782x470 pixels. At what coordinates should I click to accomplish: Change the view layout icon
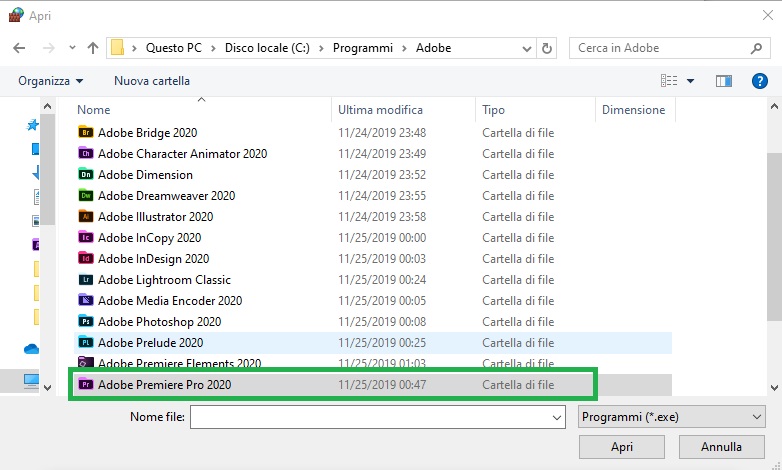pos(669,81)
